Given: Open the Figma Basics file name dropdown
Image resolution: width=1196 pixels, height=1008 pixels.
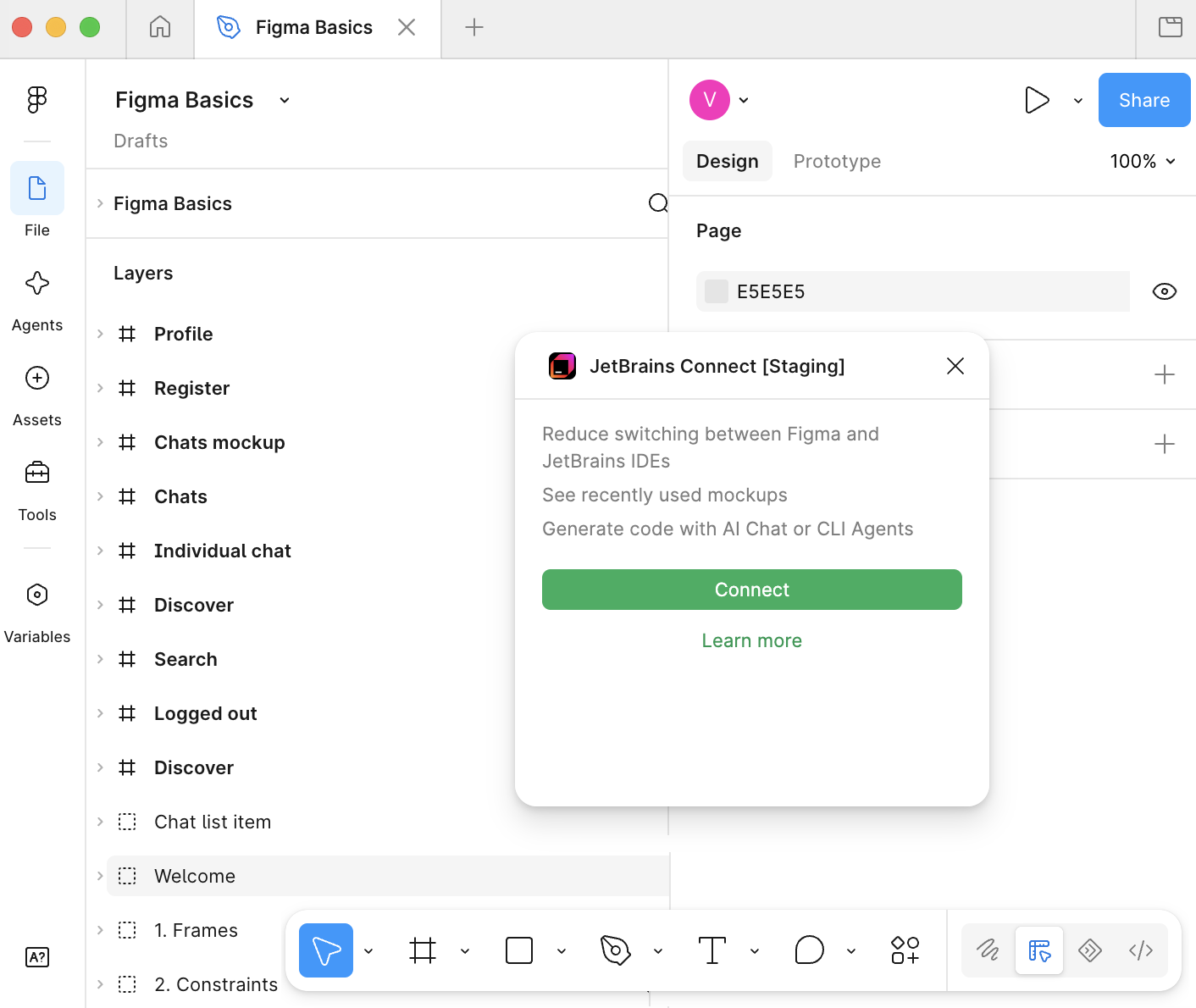Looking at the screenshot, I should [x=285, y=100].
